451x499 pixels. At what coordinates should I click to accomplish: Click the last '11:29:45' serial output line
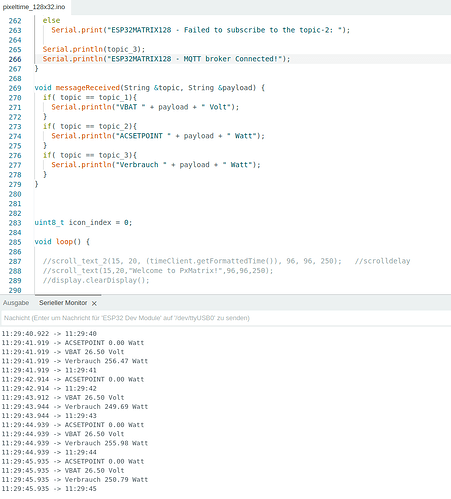(49, 489)
